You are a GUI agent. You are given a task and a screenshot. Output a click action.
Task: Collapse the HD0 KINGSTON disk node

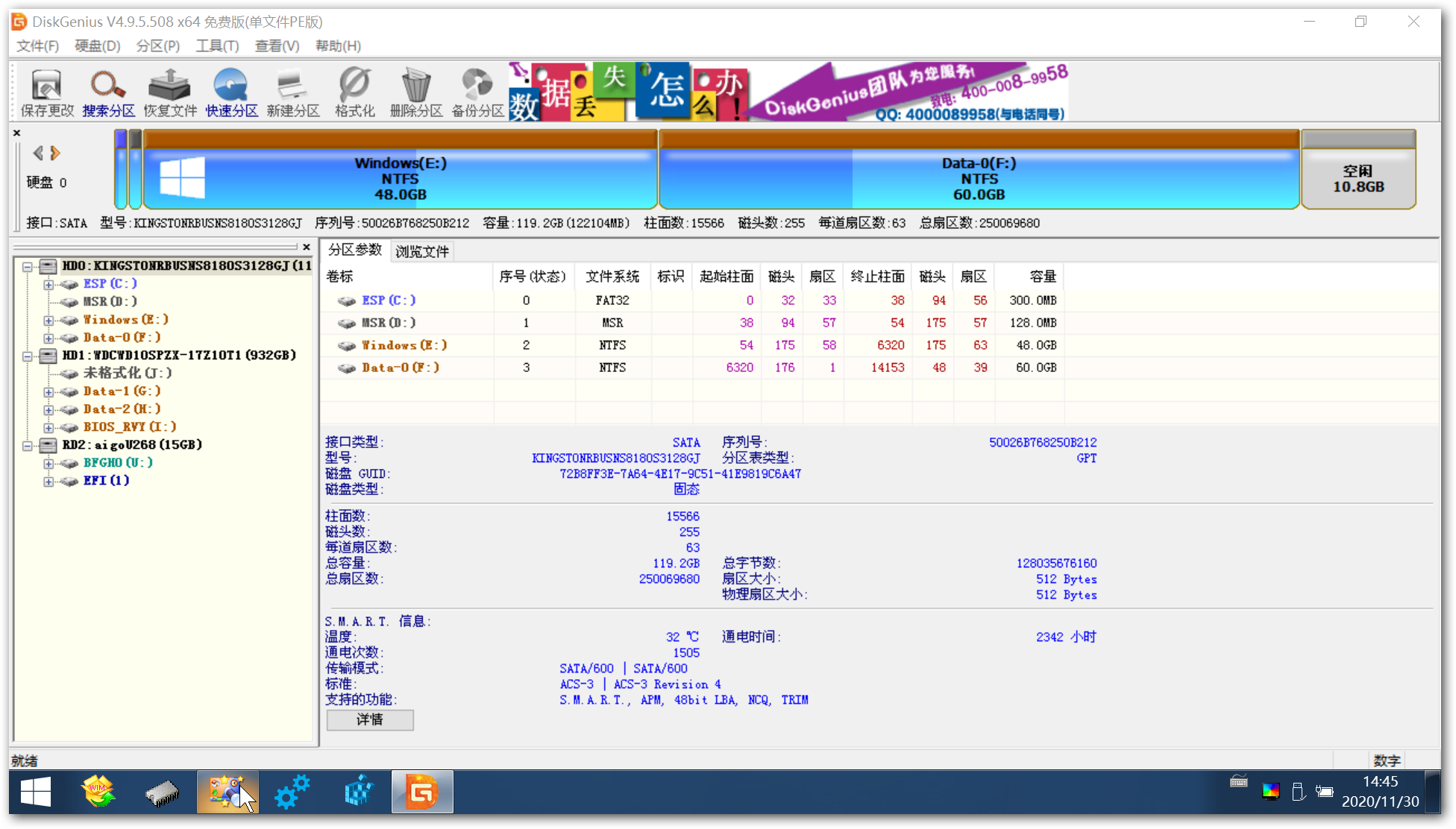pos(28,266)
